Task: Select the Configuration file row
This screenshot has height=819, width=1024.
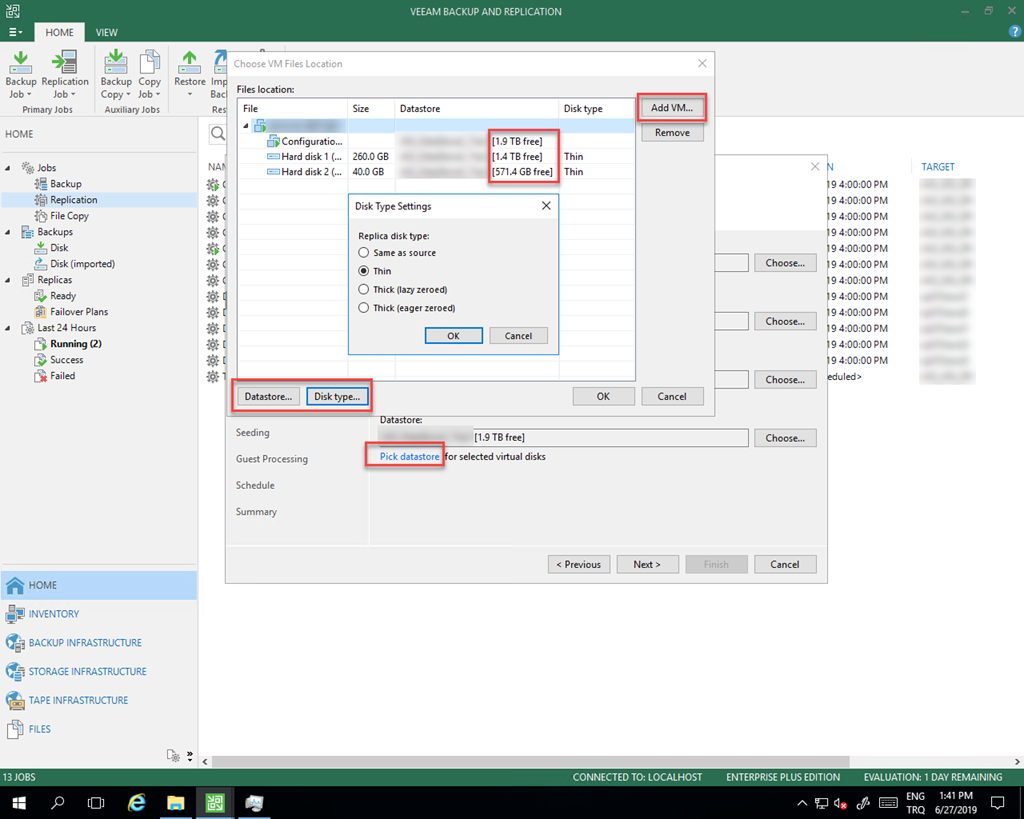Action: pyautogui.click(x=436, y=141)
